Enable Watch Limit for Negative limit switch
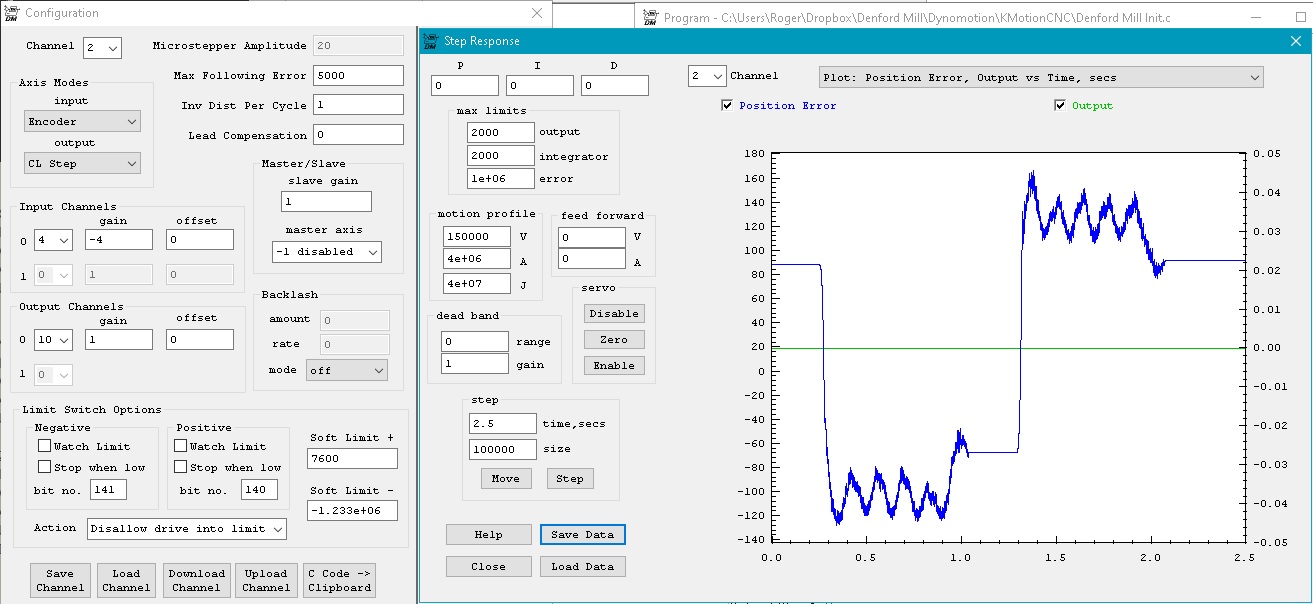 click(x=44, y=446)
